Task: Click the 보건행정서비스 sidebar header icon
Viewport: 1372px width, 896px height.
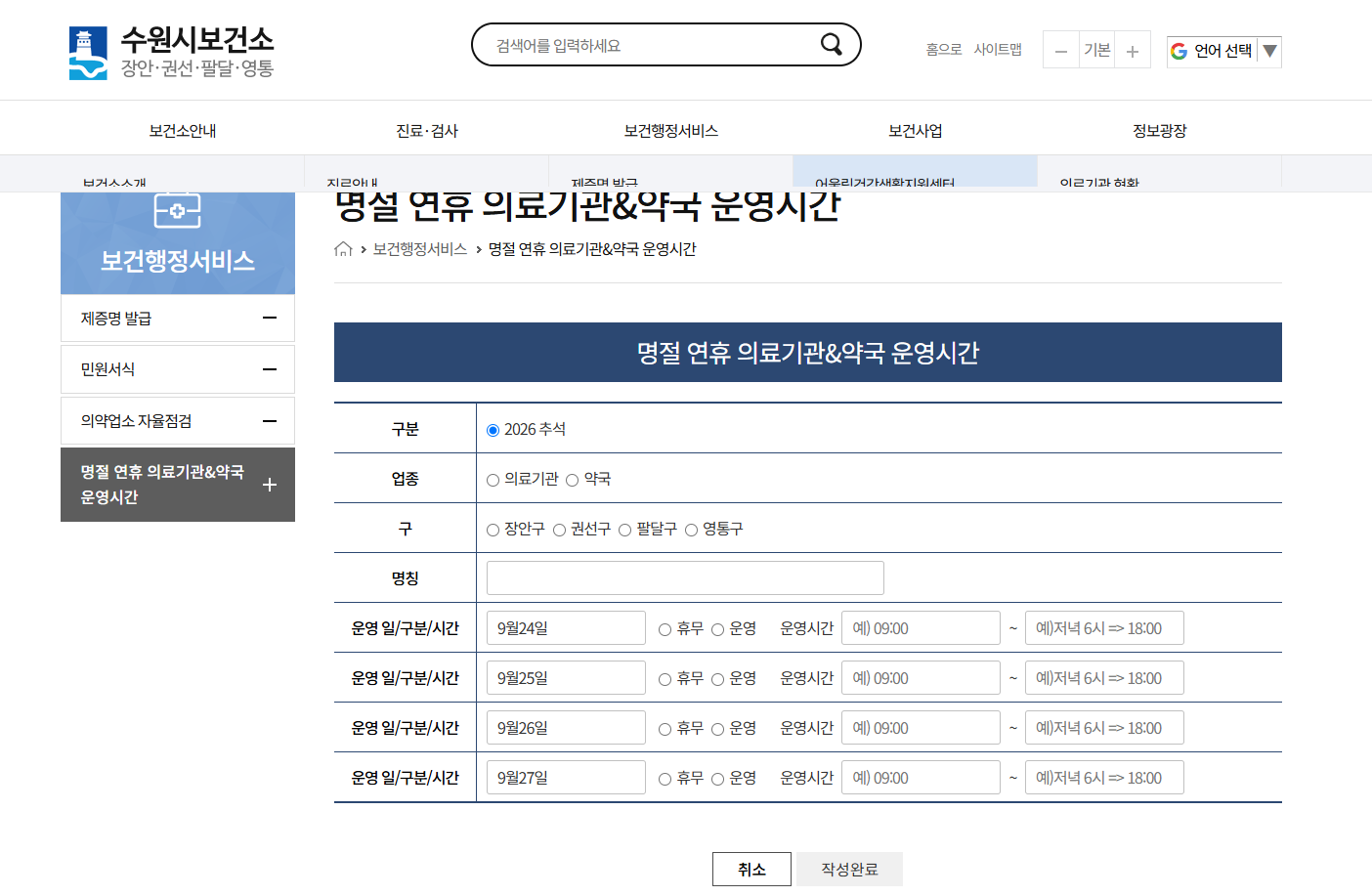Action: (178, 210)
